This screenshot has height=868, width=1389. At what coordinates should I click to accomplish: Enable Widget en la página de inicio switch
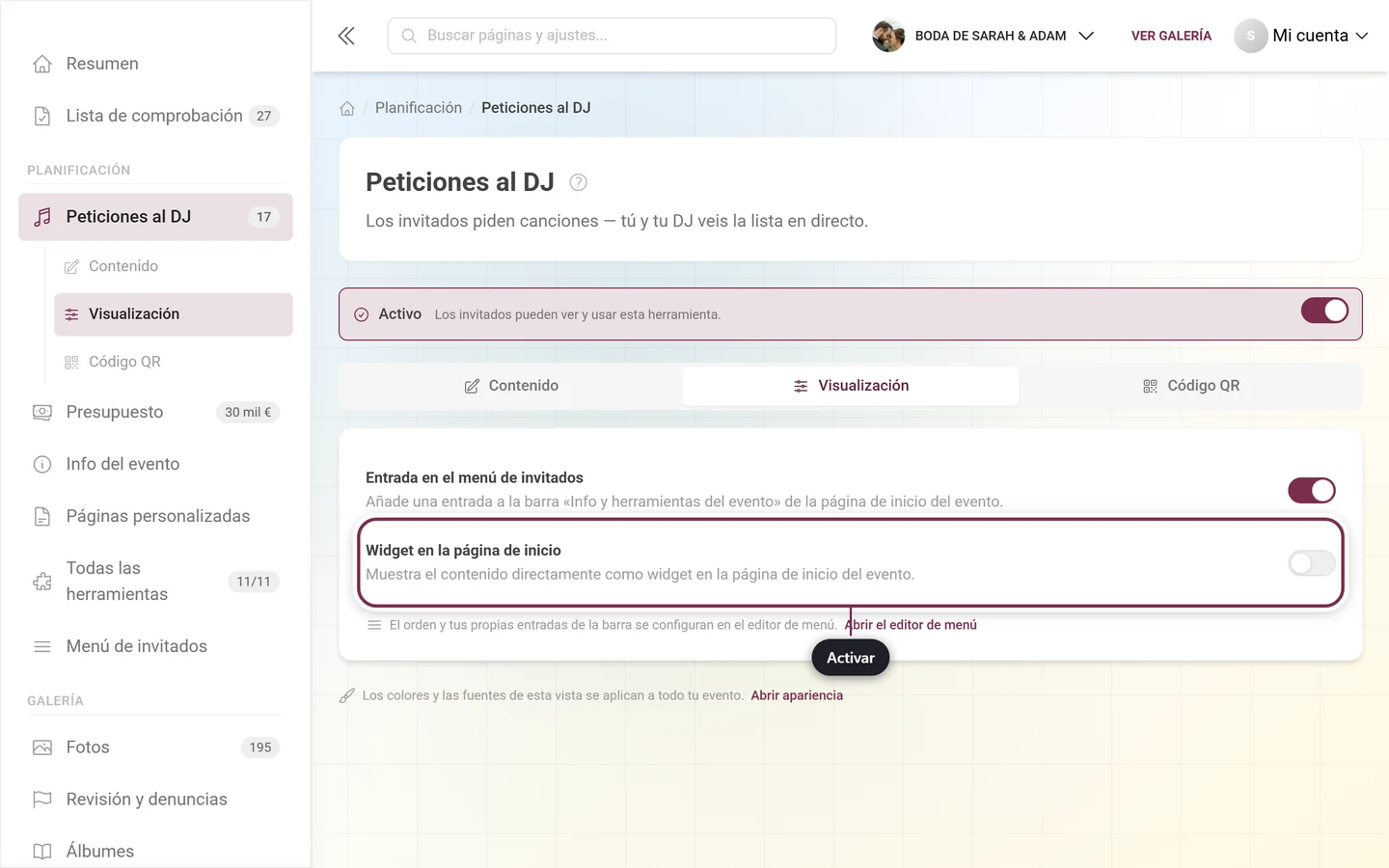click(1312, 563)
